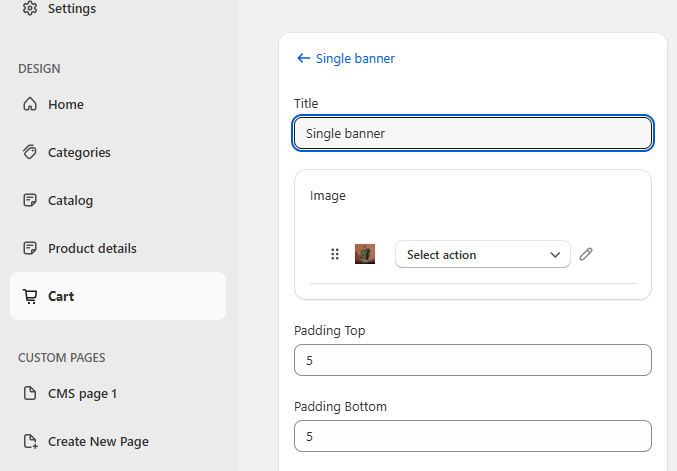Click the Cart shopping cart icon
677x471 pixels.
coord(30,296)
